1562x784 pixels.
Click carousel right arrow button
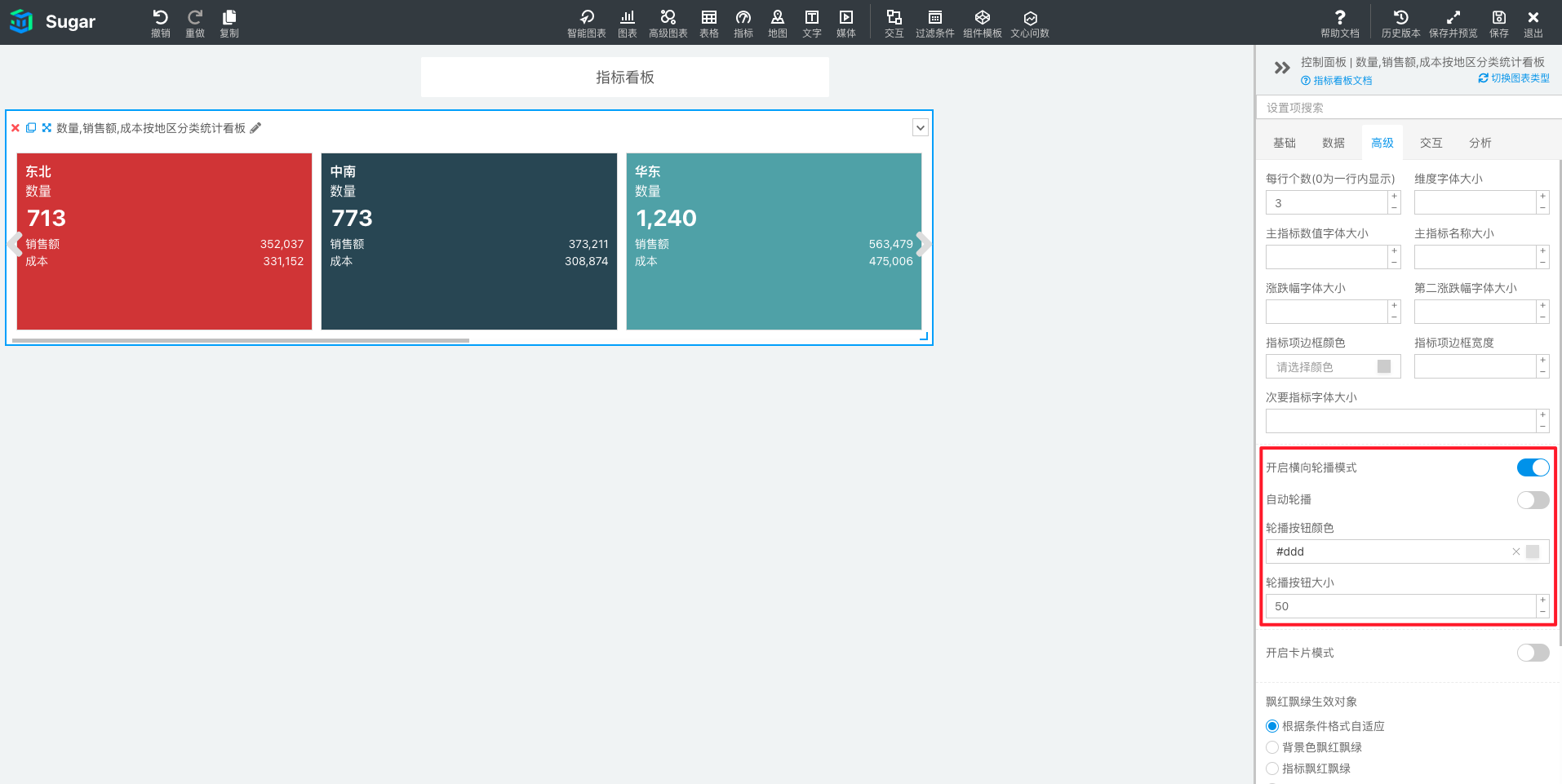(x=923, y=244)
